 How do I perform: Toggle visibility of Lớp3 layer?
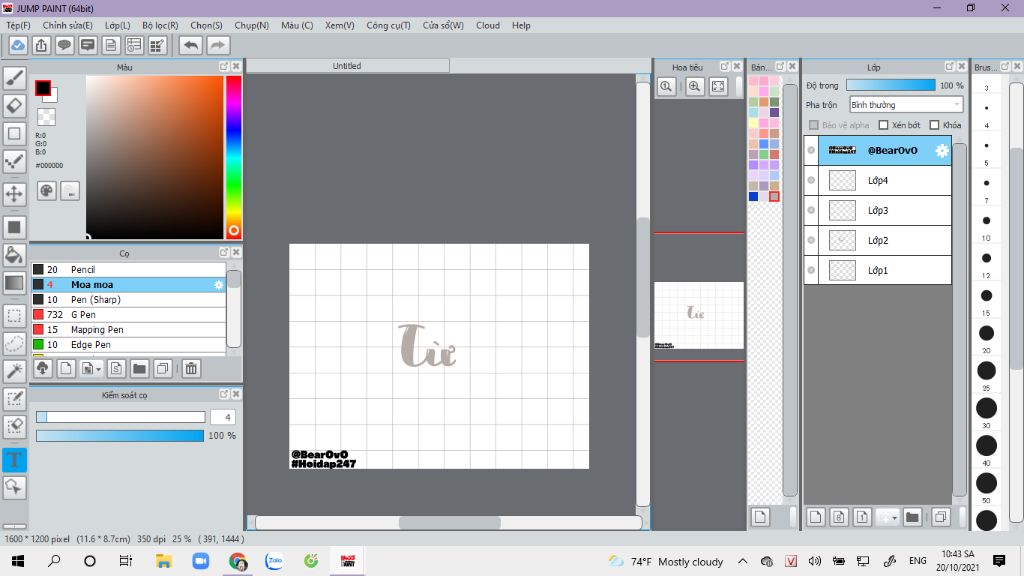(811, 210)
